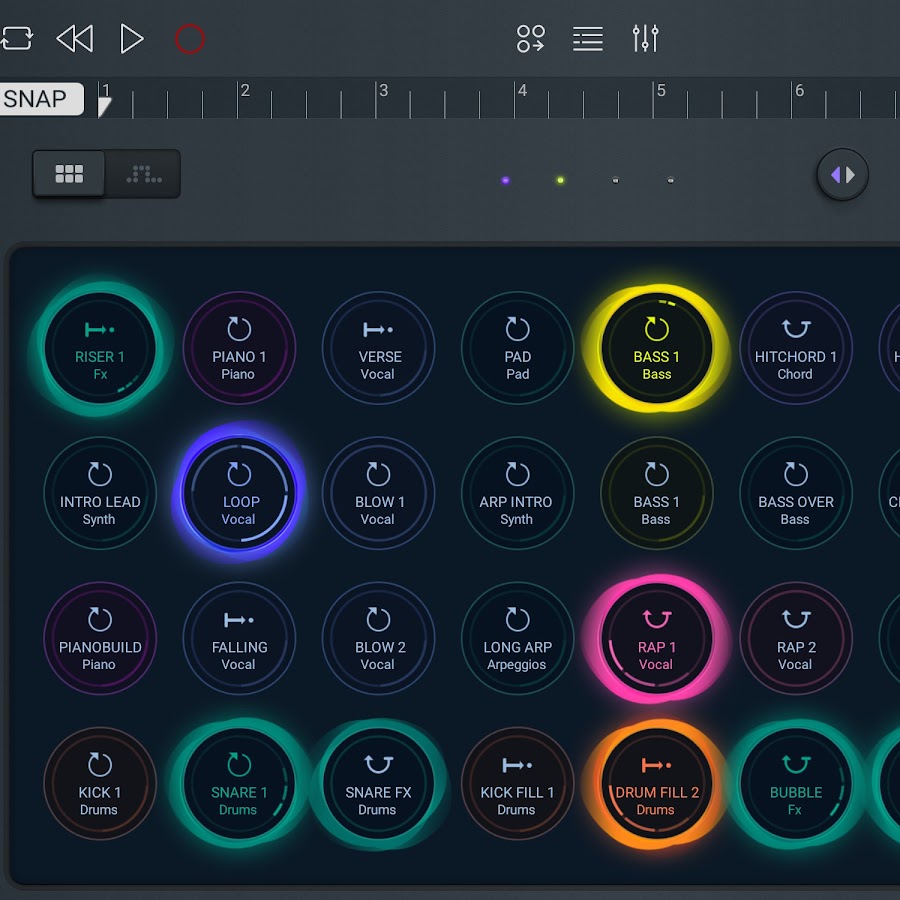Viewport: 900px width, 900px height.
Task: Trigger the HITCHORD 1 Chord pad
Action: (795, 348)
